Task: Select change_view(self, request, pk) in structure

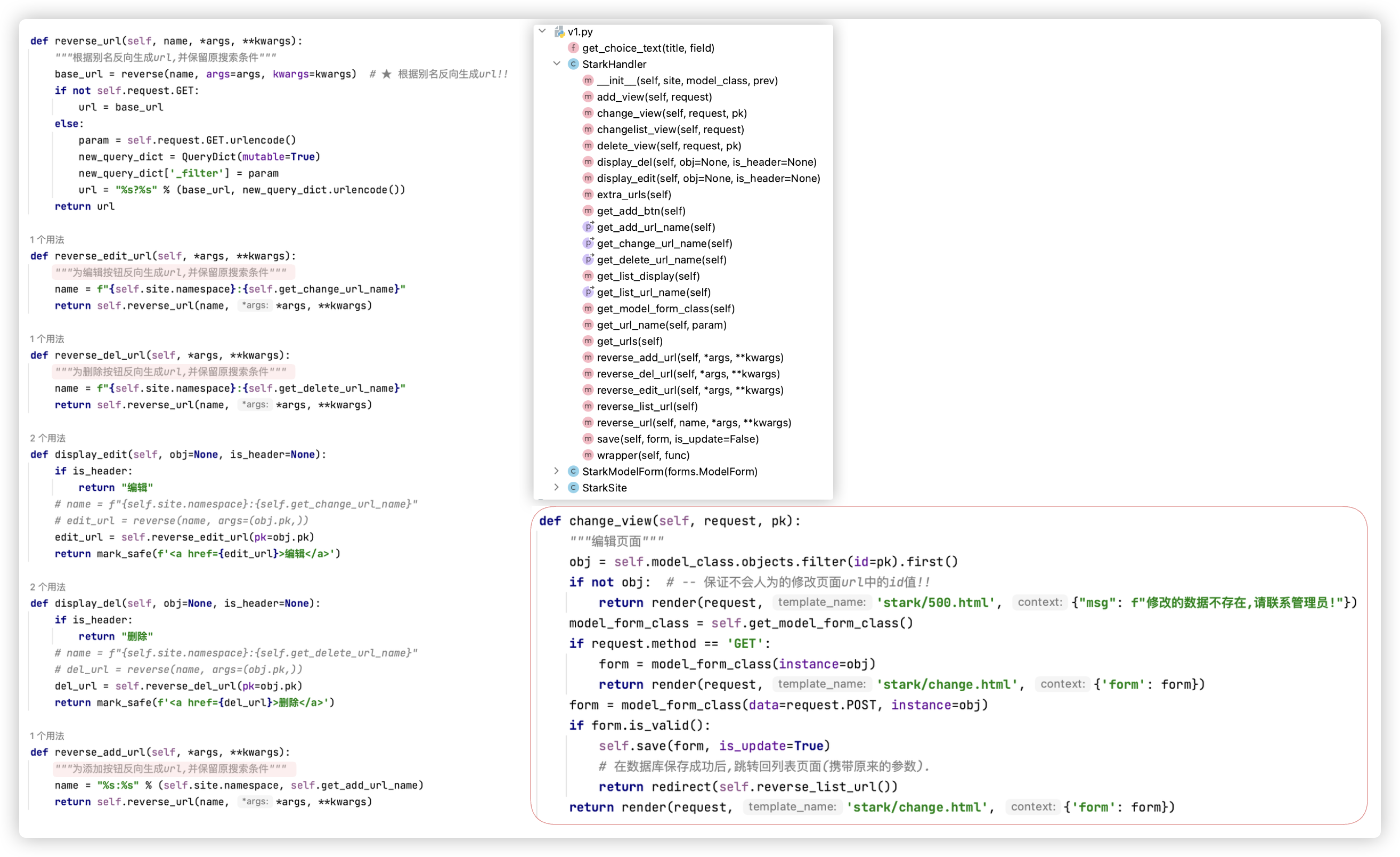Action: pos(672,113)
